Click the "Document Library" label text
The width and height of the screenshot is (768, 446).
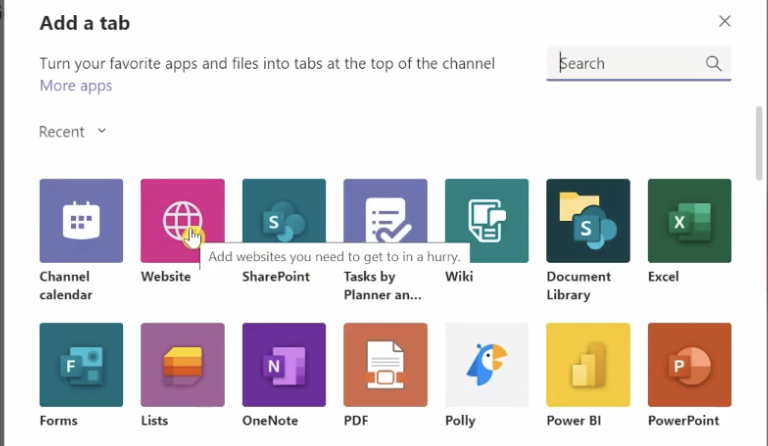tap(579, 286)
